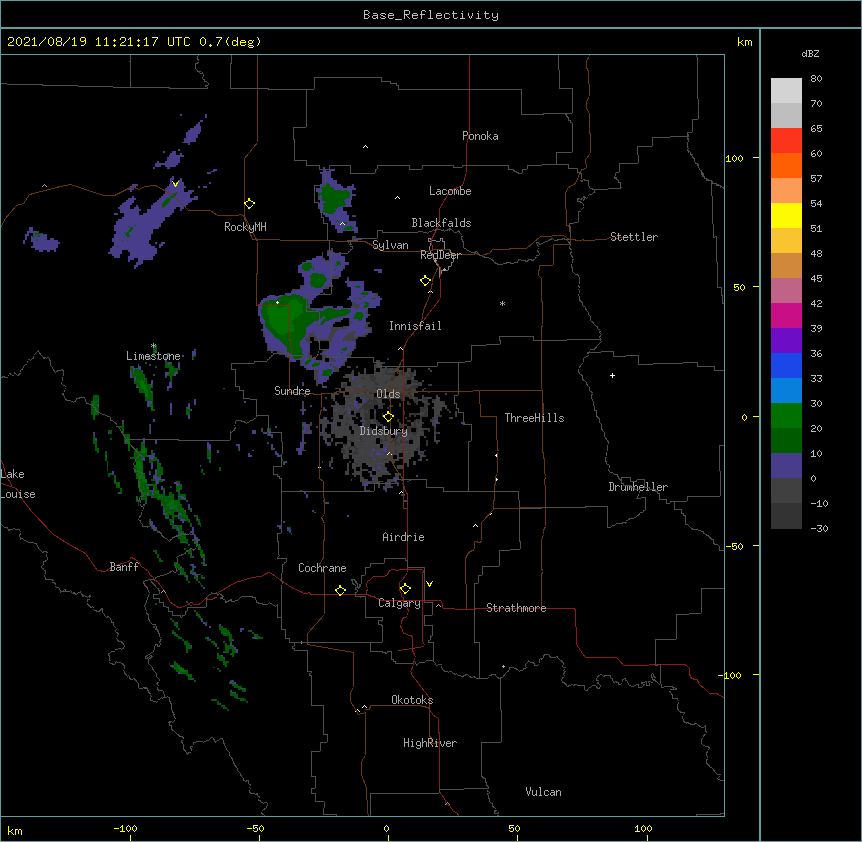Screen dimensions: 862x842
Task: Select the yellow V marker northwest of RockyMH
Action: click(175, 184)
